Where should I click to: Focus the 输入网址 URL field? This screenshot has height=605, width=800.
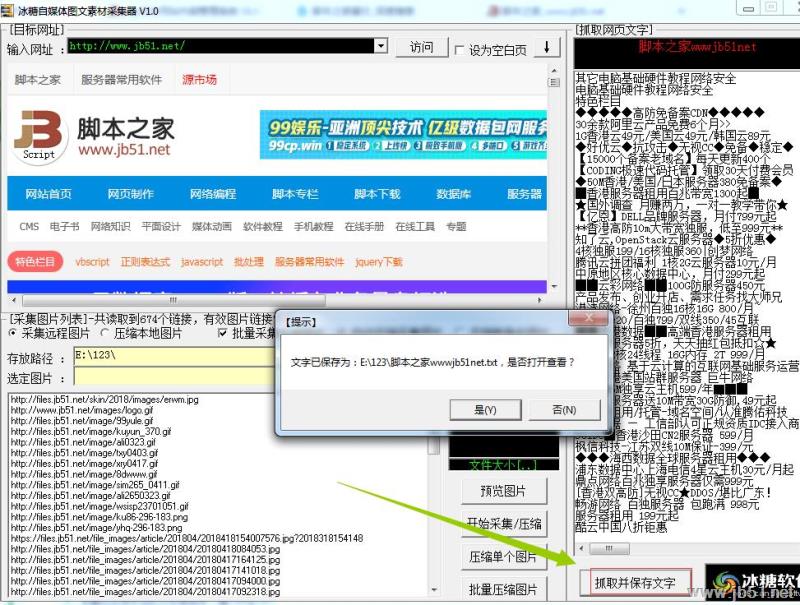coord(221,46)
